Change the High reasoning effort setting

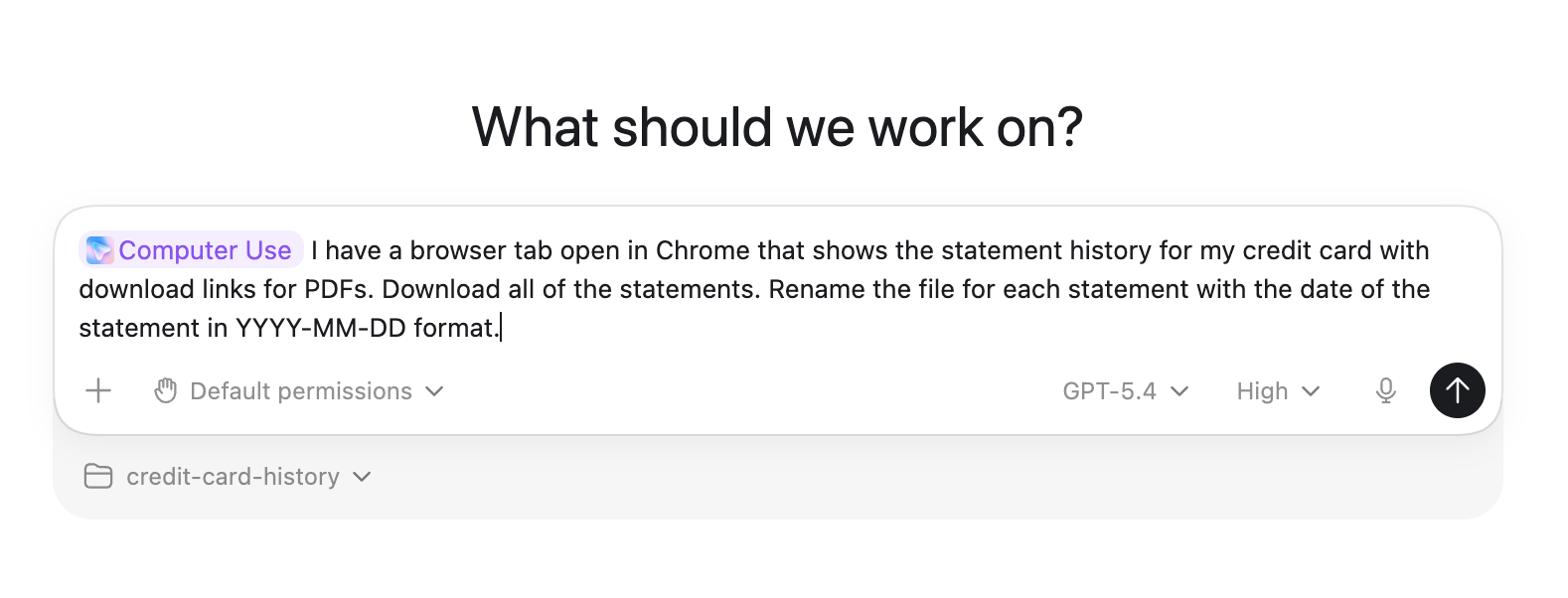tap(1262, 391)
